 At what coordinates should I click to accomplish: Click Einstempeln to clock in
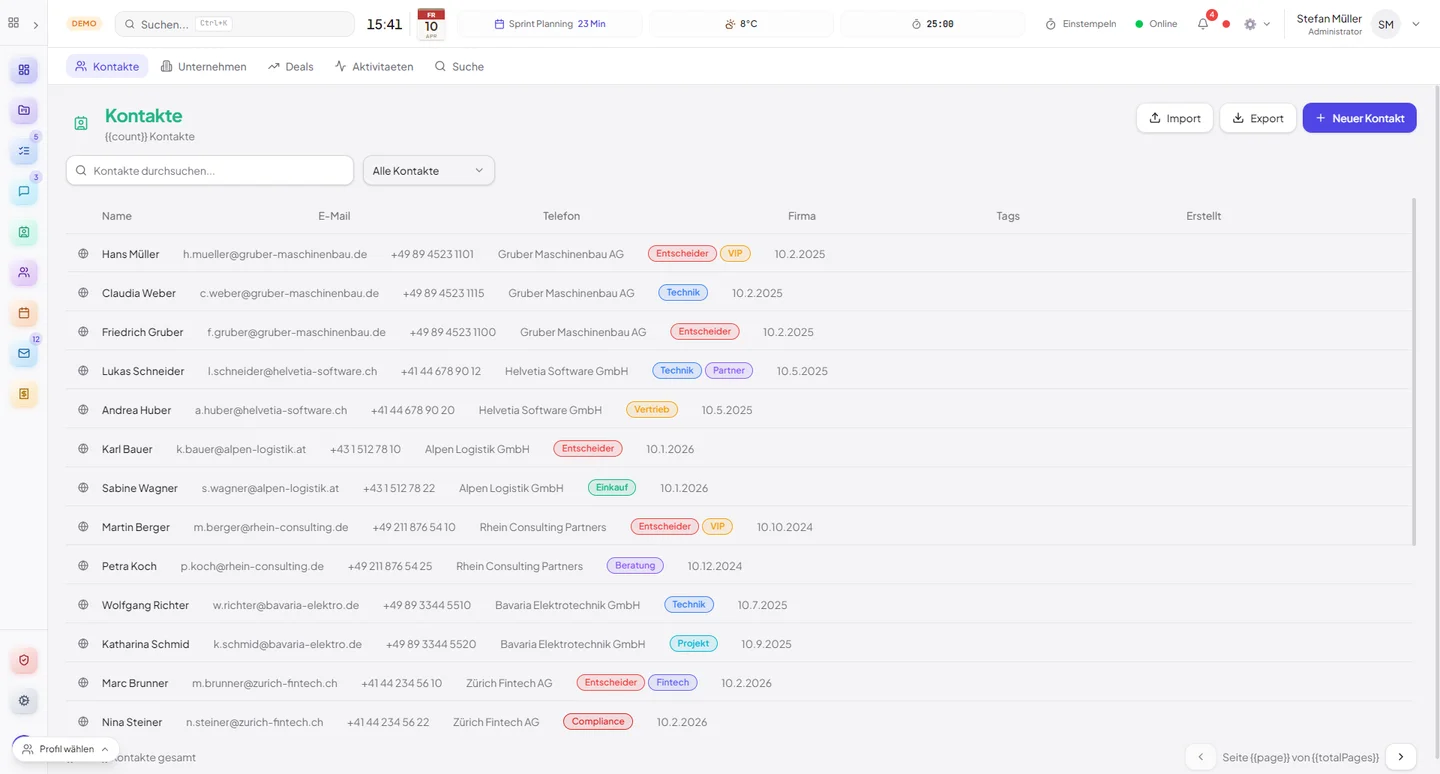(x=1080, y=24)
